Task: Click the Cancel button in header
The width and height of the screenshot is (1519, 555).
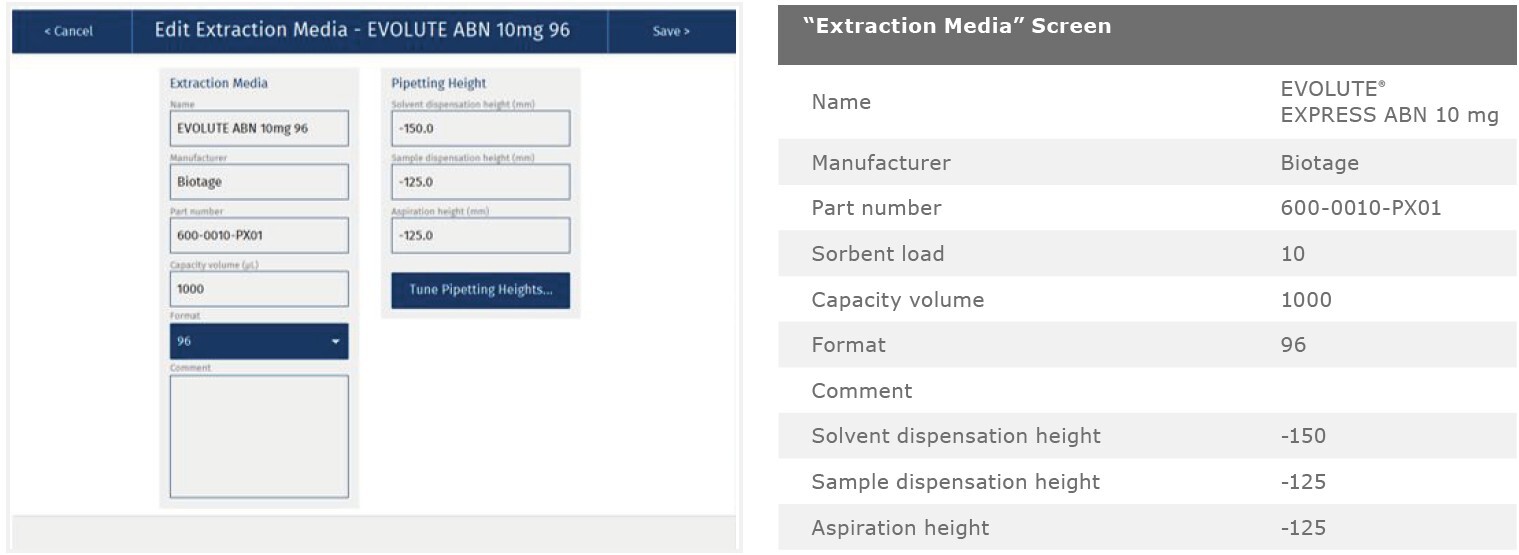Action: (x=68, y=31)
